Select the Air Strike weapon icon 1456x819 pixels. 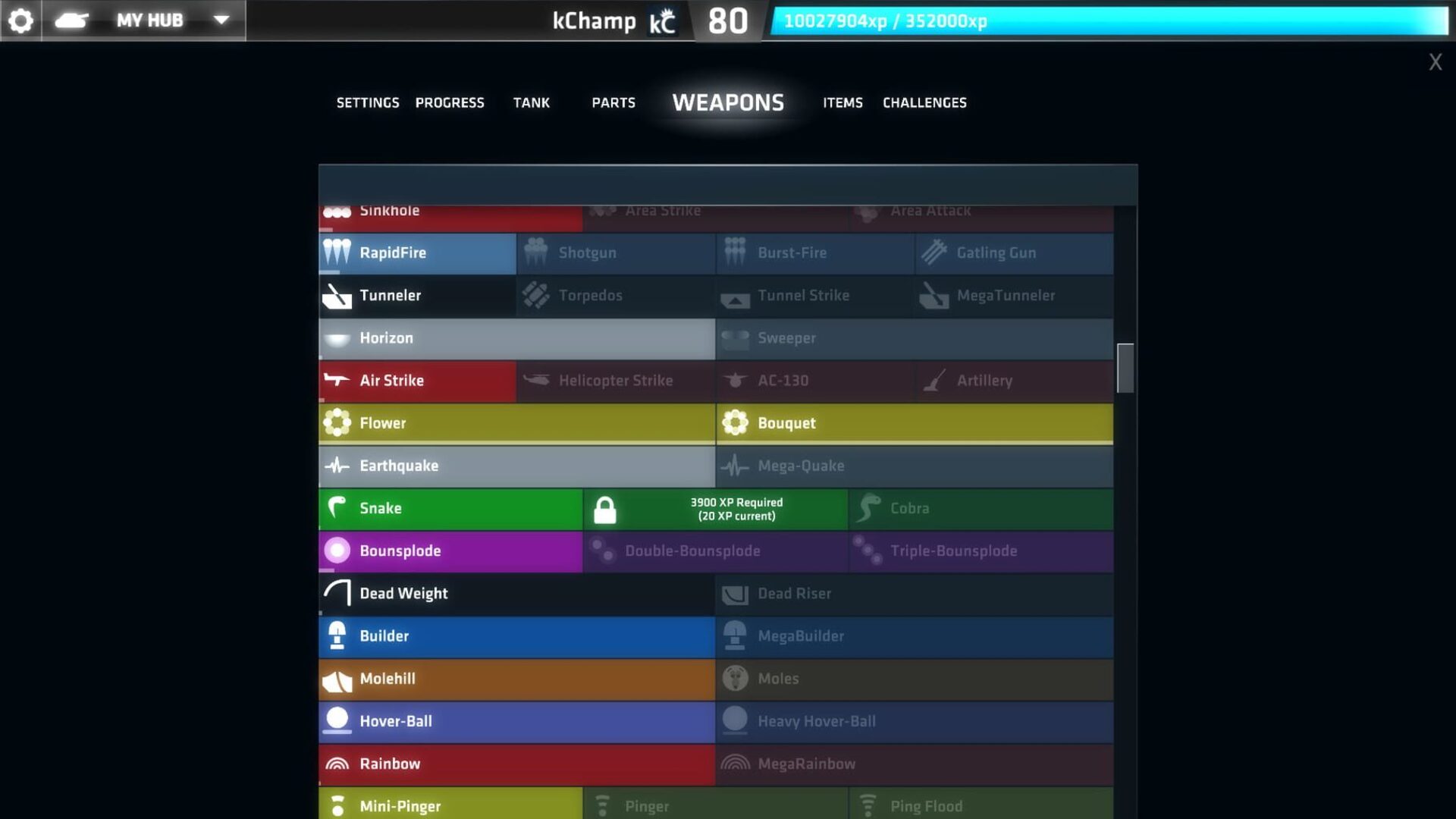(337, 379)
